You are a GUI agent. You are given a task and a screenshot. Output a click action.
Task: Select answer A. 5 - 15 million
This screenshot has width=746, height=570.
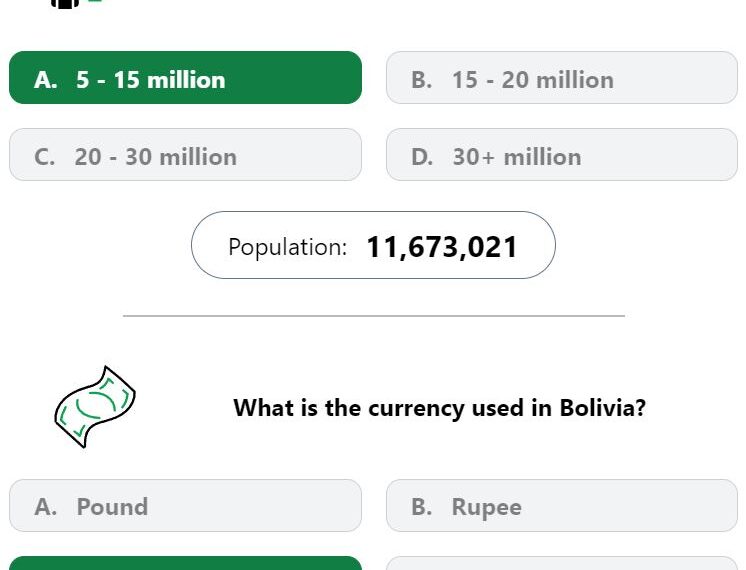[x=186, y=78]
